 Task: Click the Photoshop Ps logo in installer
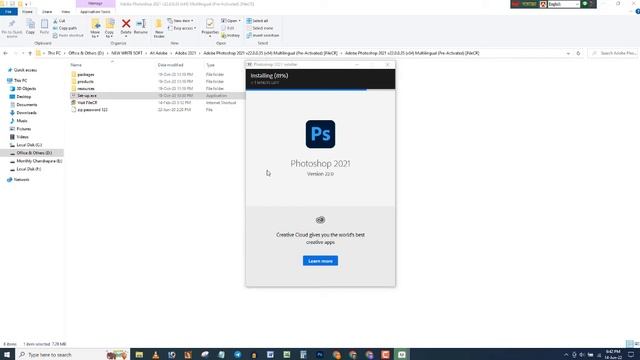coord(320,134)
